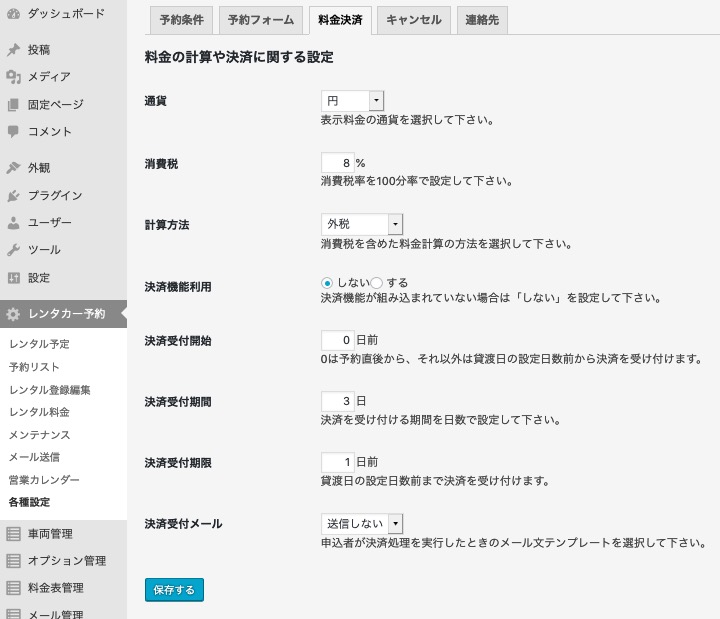Screen dimensions: 720x619
Task: Click the media icon beside メディア
Action: (x=13, y=77)
